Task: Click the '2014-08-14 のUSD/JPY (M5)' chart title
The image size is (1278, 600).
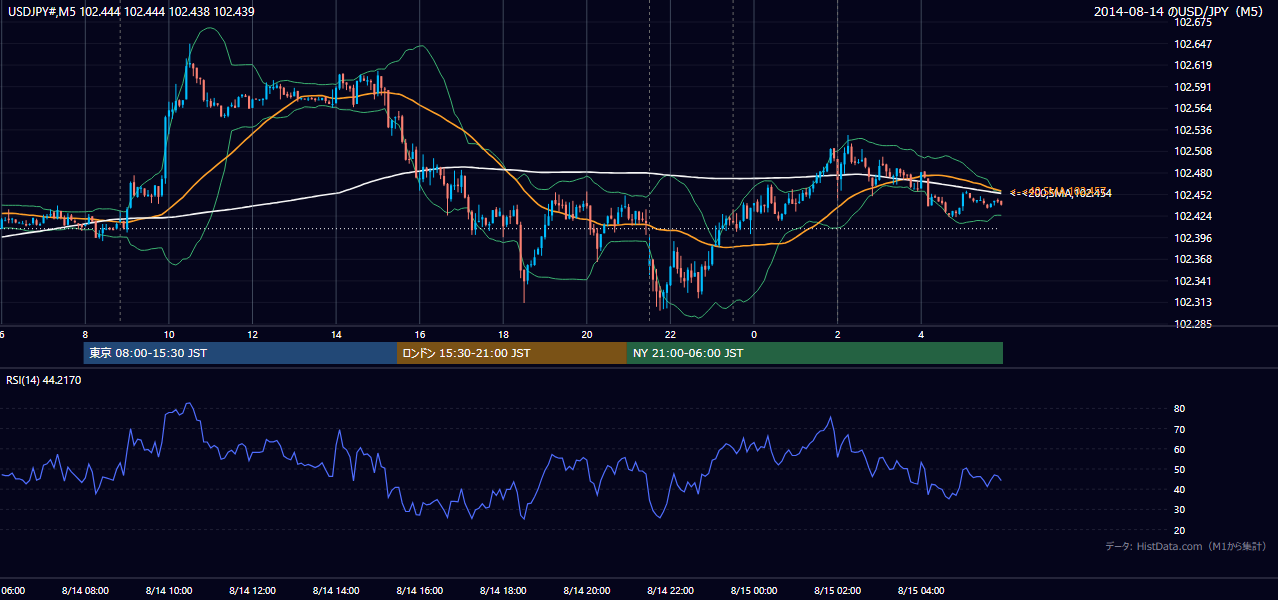Action: pos(1180,12)
